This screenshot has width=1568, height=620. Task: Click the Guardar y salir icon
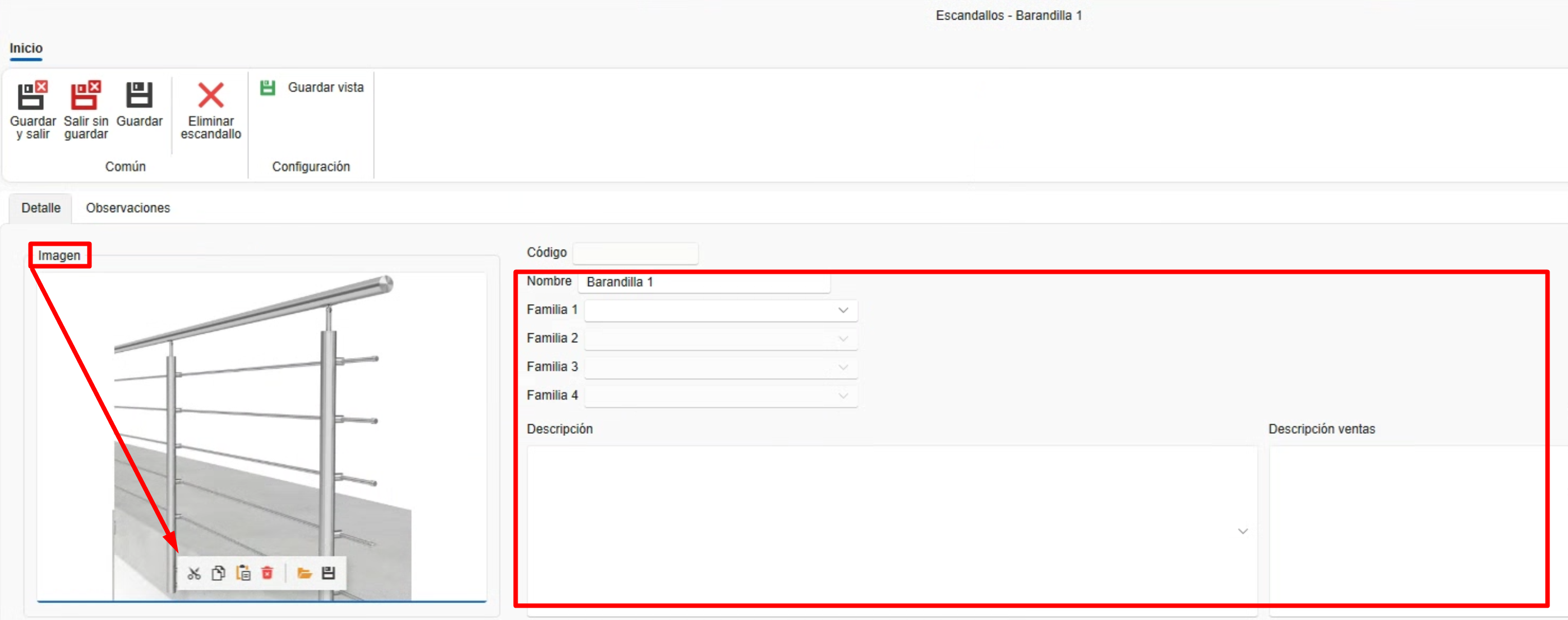(33, 95)
